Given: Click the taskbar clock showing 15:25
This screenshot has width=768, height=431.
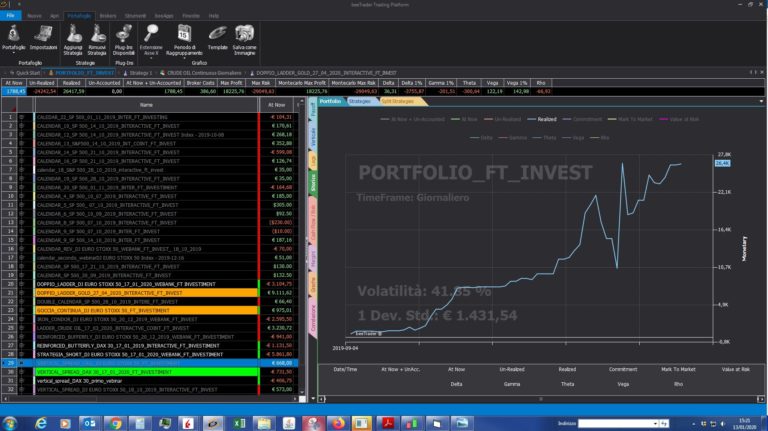Looking at the screenshot, I should [x=745, y=424].
